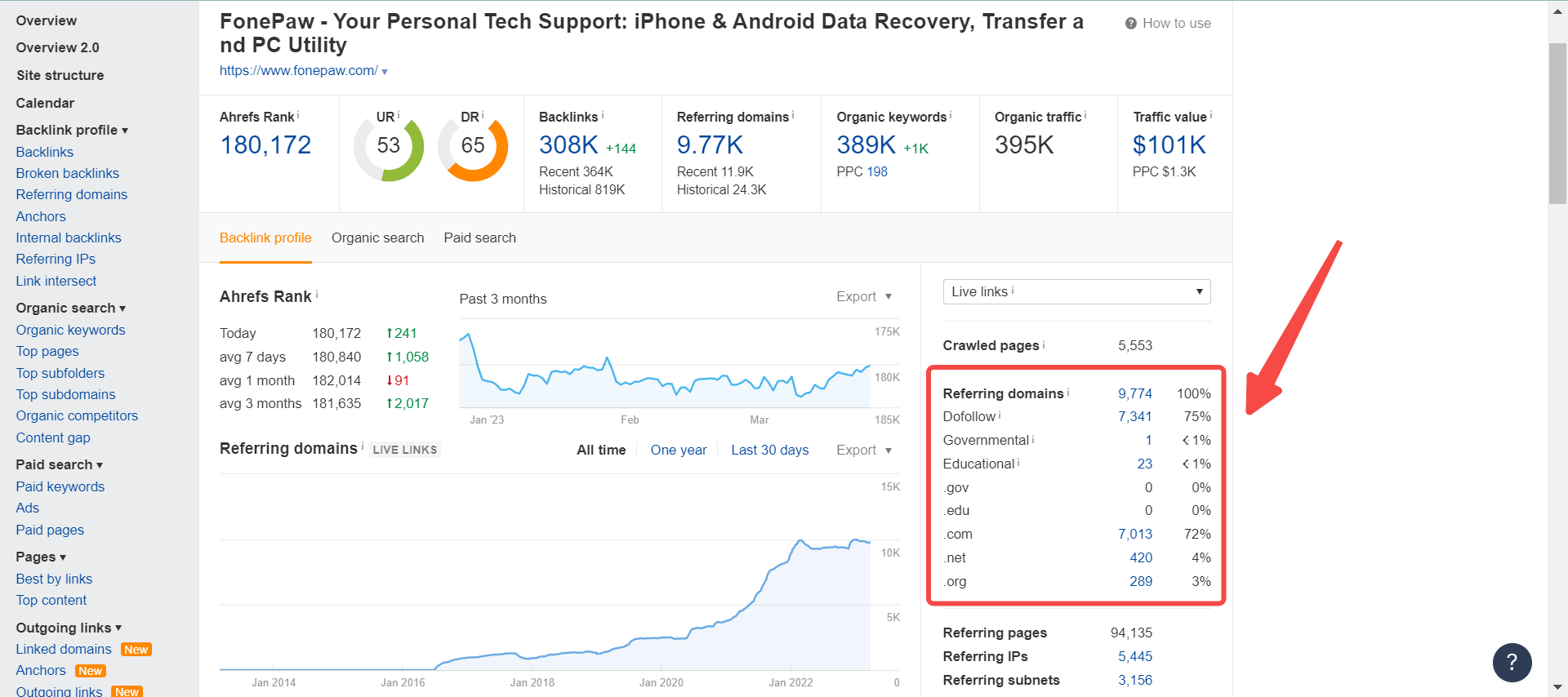This screenshot has width=1568, height=697.
Task: Click the DR donut gauge showing 65
Action: (473, 147)
